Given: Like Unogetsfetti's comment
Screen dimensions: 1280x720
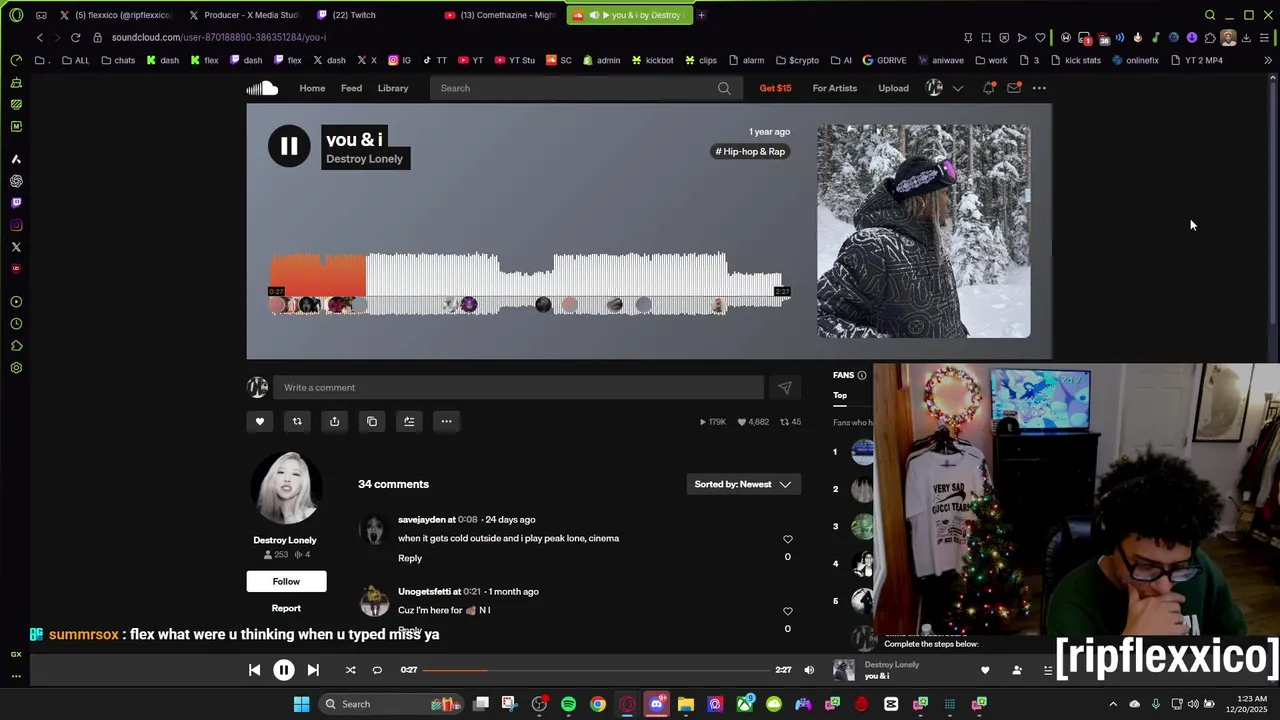Looking at the screenshot, I should click(x=787, y=611).
